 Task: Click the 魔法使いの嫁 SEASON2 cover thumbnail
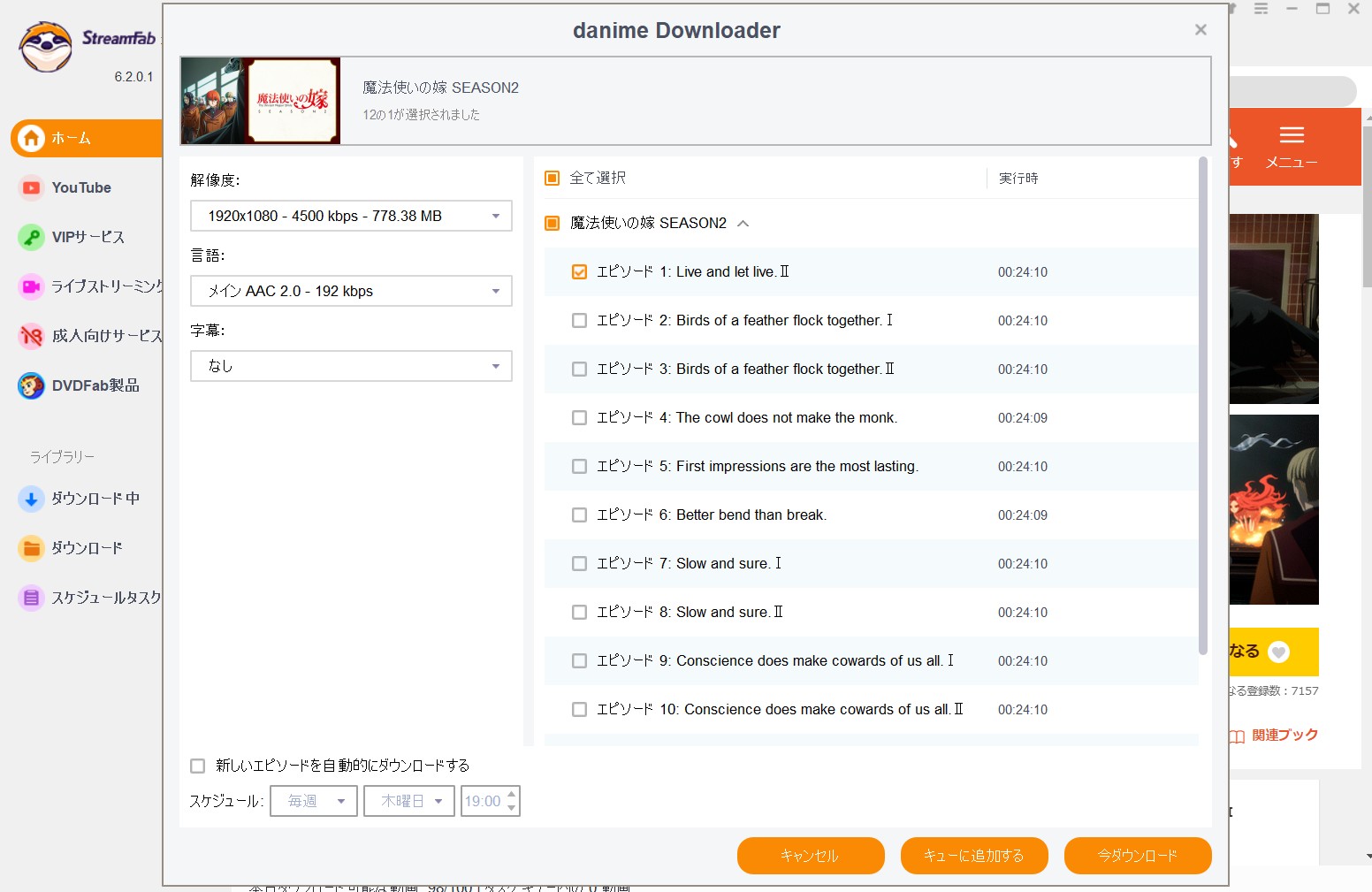(x=261, y=101)
